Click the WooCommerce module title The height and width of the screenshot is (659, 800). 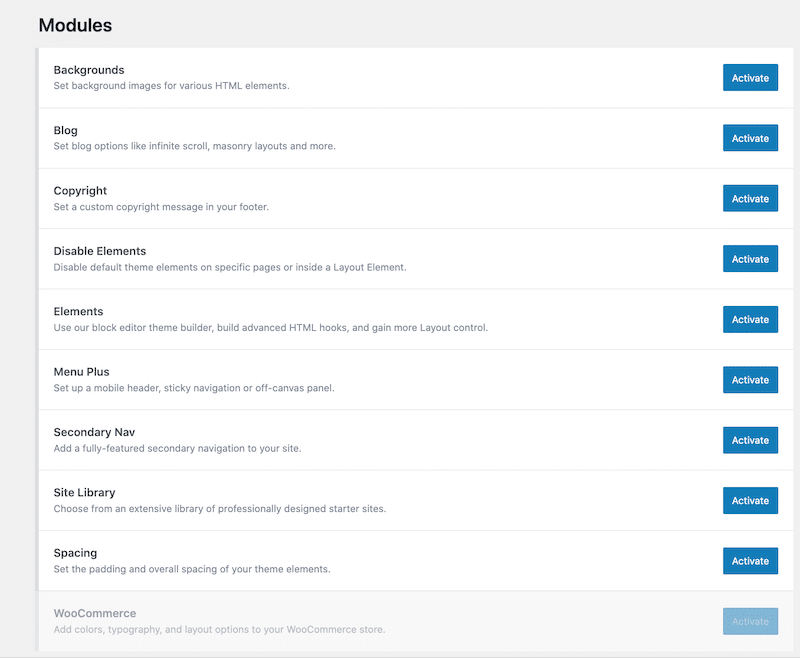94,613
